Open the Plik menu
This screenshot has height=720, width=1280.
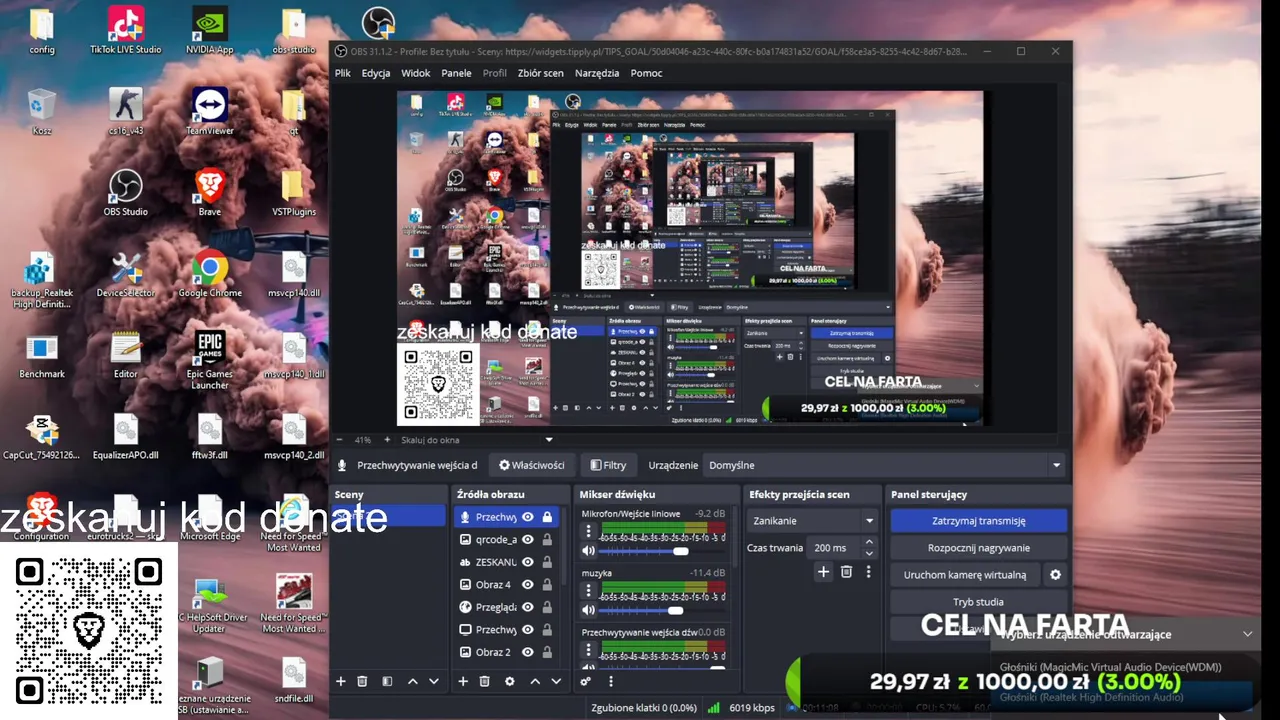[x=343, y=73]
